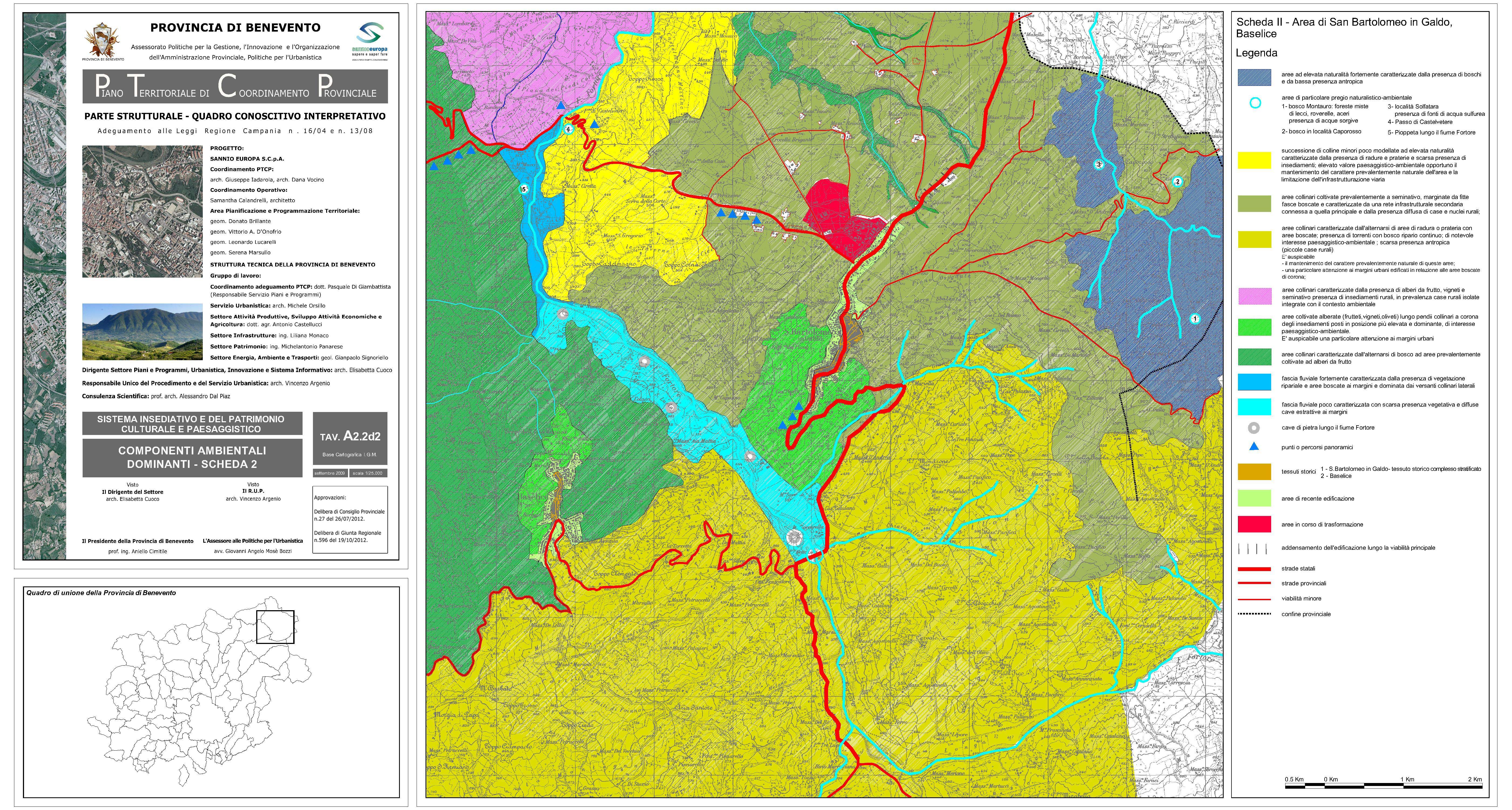
Task: Click the 'settembre 2009' date label
Action: 330,473
